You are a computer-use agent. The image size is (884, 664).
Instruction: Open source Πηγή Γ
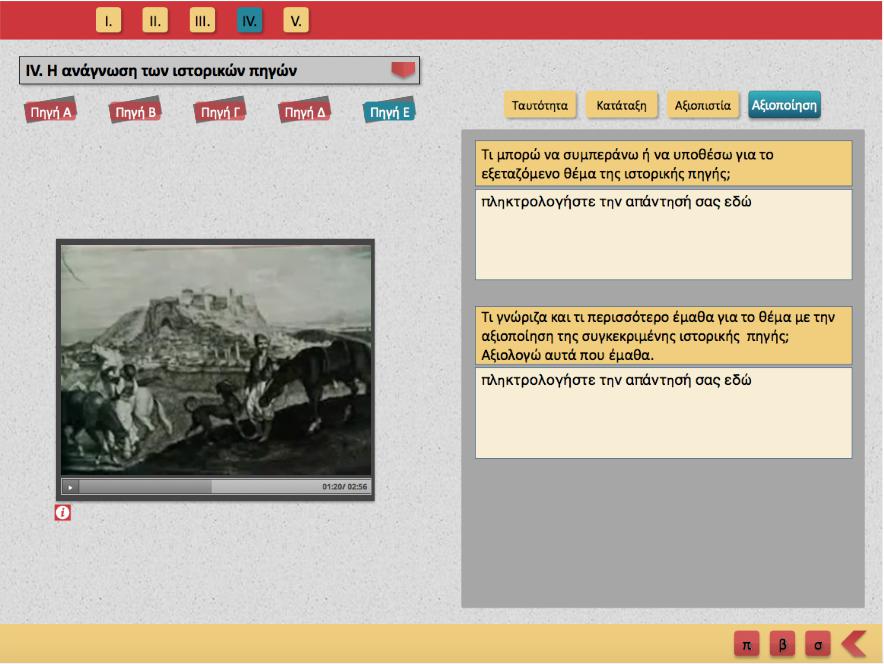pyautogui.click(x=220, y=112)
